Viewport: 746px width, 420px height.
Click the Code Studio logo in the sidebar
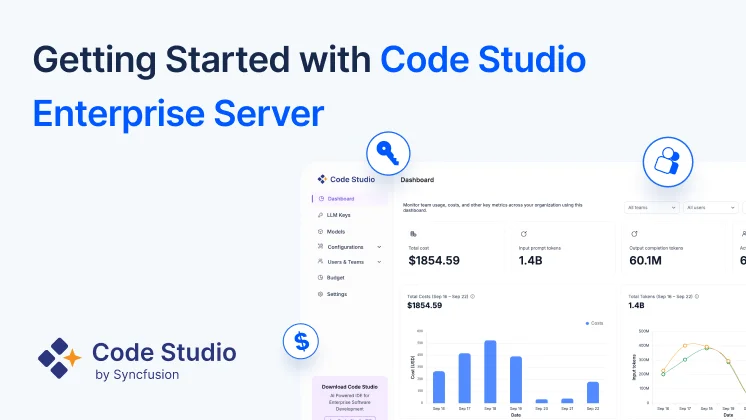point(346,179)
